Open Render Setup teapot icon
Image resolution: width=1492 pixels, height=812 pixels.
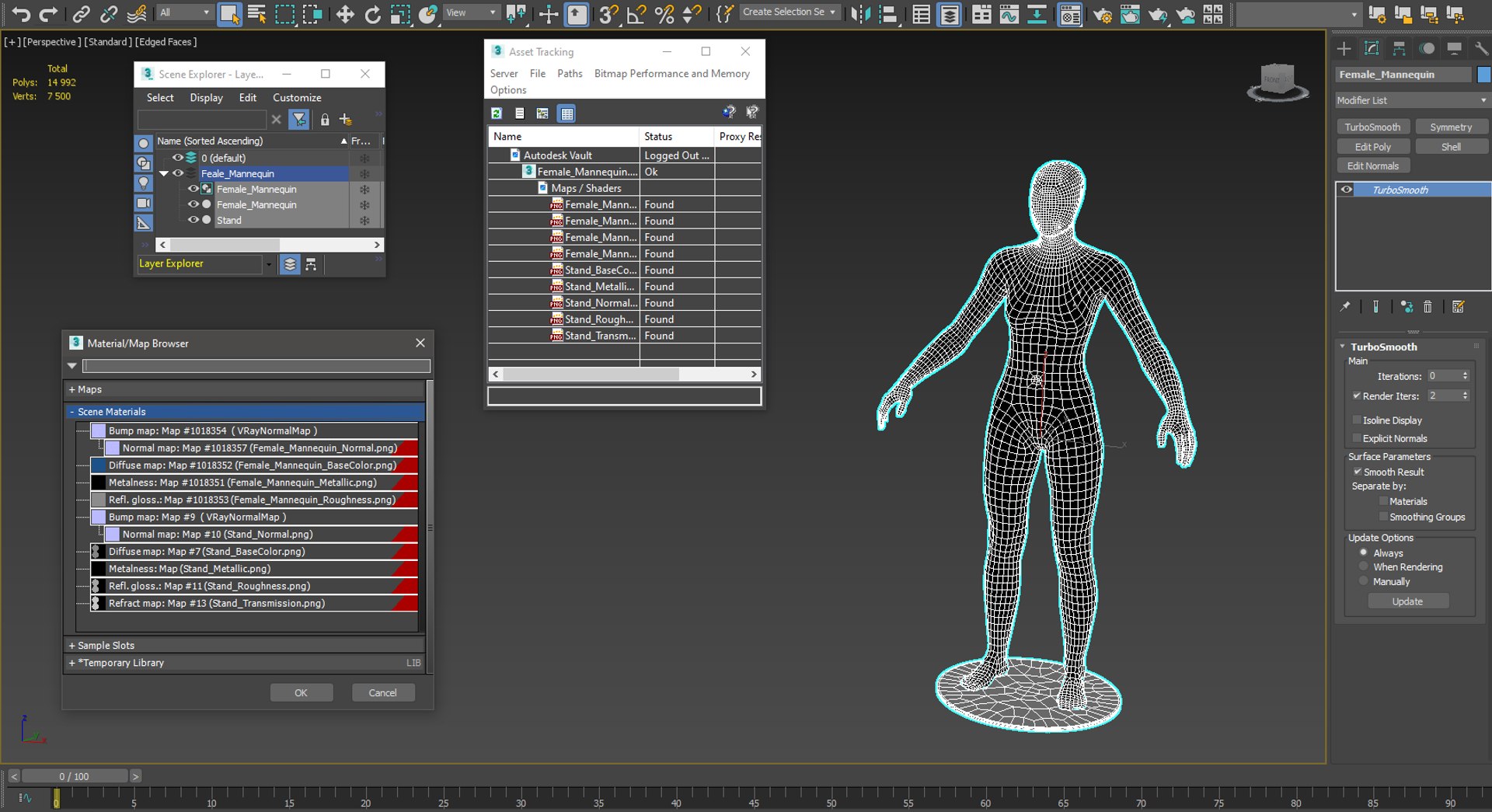click(1102, 13)
